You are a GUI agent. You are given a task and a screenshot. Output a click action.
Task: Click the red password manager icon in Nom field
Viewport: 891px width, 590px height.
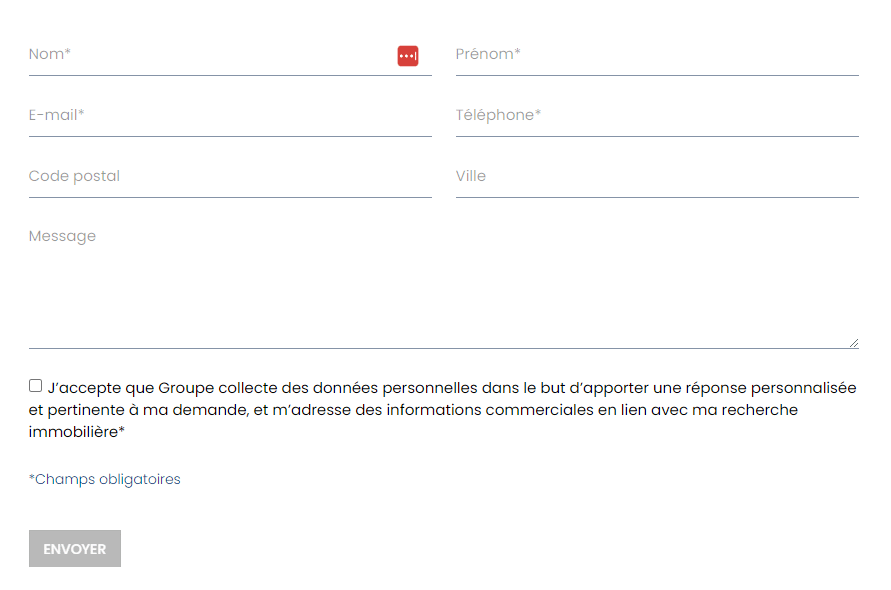pyautogui.click(x=407, y=56)
